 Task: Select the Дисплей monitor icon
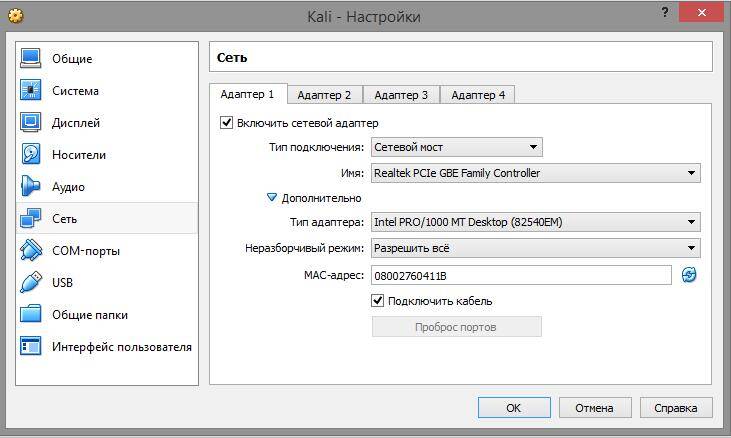[x=30, y=123]
